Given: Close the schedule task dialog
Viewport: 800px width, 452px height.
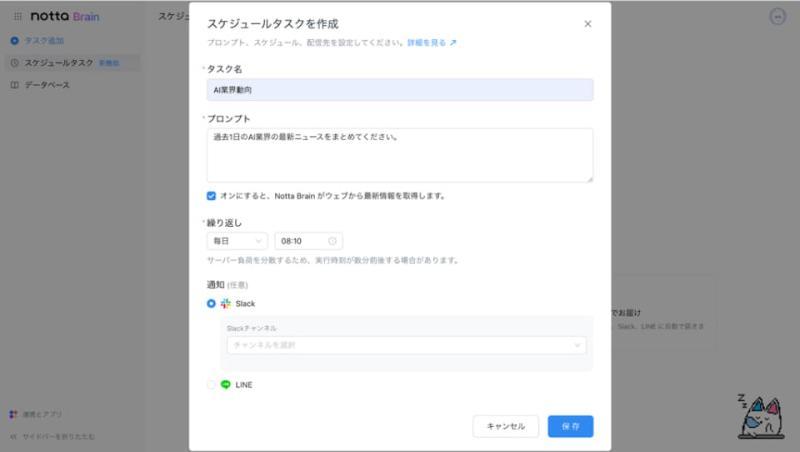Looking at the screenshot, I should tap(588, 24).
